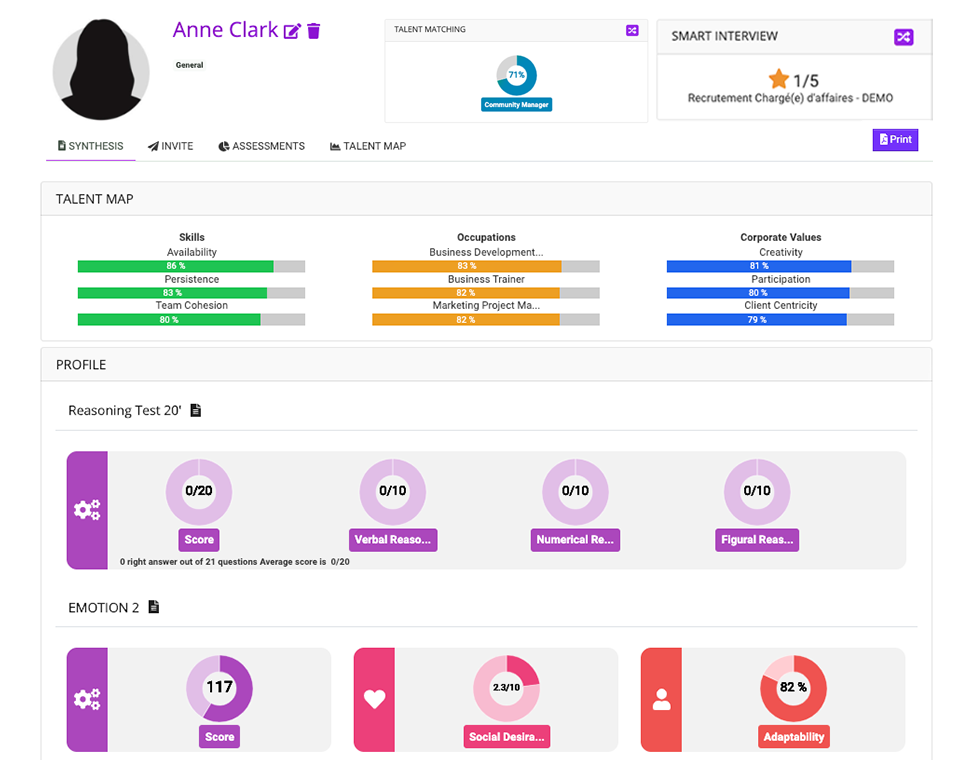Open the report icon beside EMOTION 2
Screen dimensions: 974x760
pos(151,607)
